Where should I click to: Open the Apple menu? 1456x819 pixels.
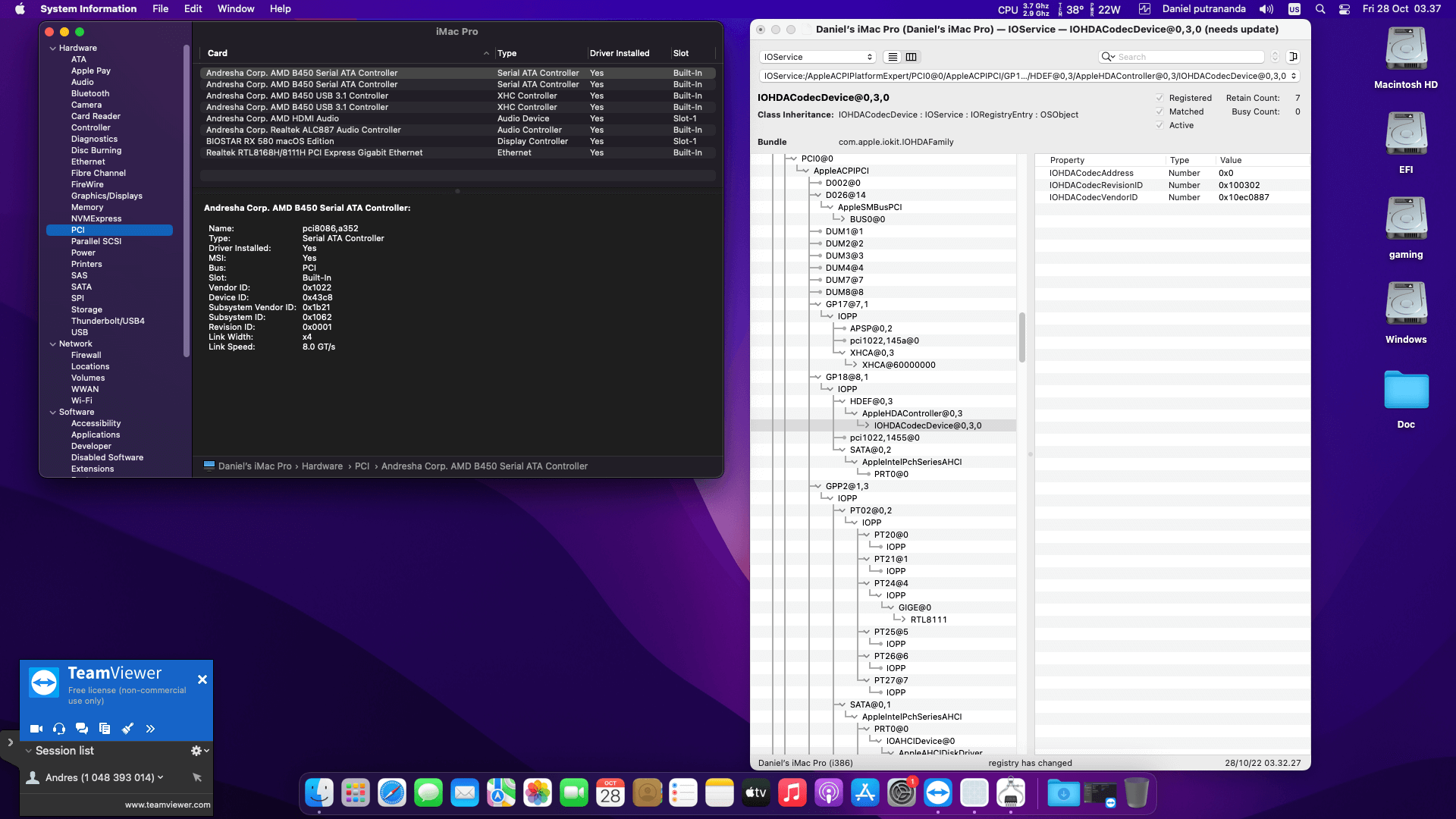20,9
